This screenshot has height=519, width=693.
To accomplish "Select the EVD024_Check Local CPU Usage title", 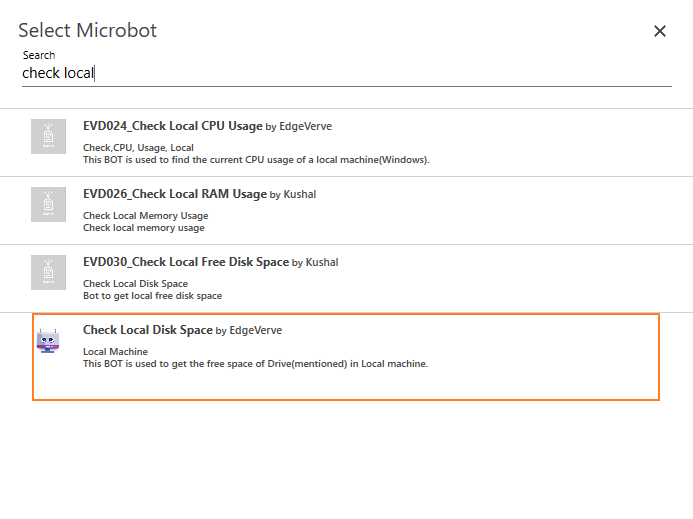I will pos(172,126).
